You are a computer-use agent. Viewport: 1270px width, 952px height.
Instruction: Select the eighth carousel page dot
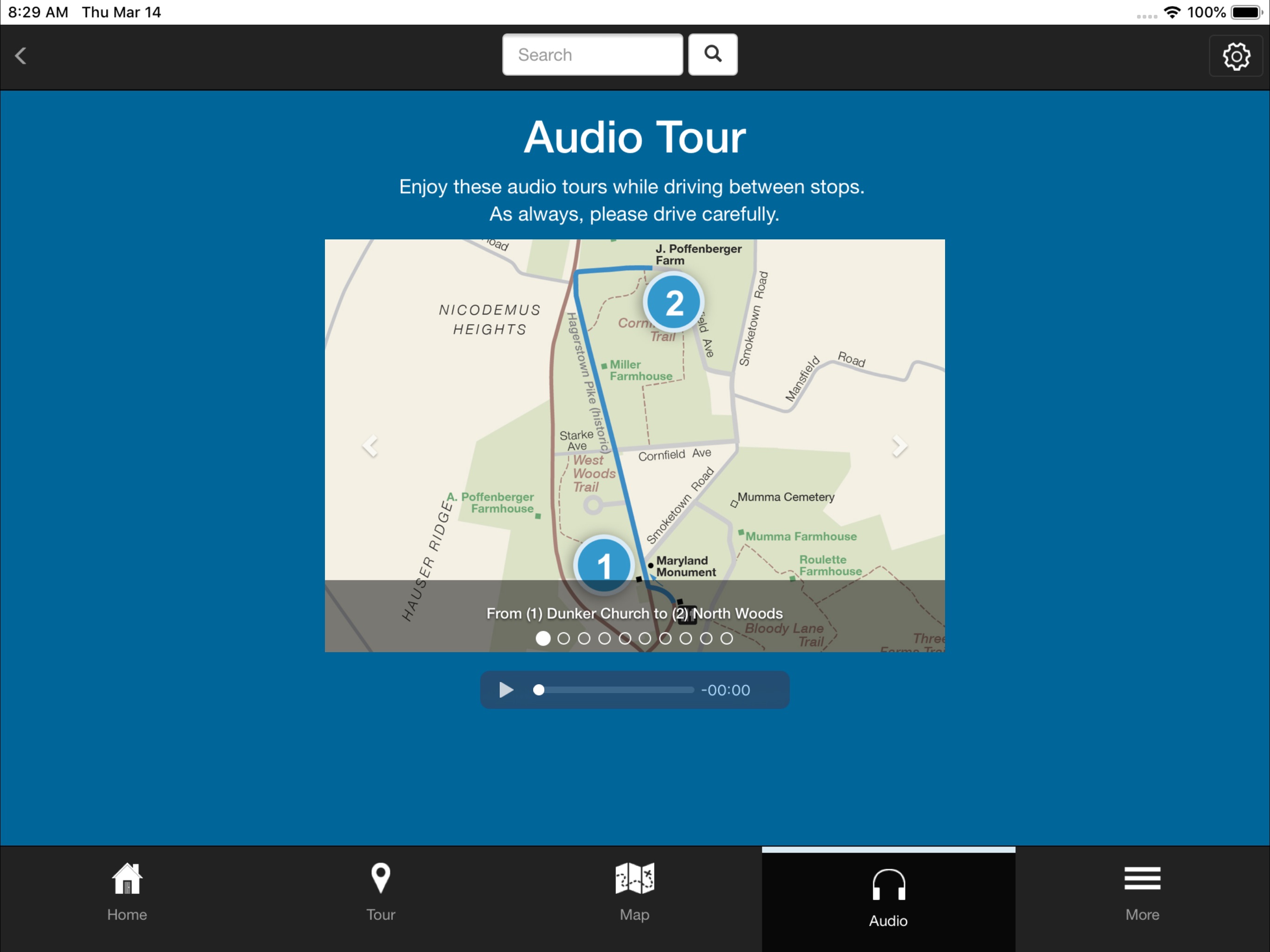point(686,638)
